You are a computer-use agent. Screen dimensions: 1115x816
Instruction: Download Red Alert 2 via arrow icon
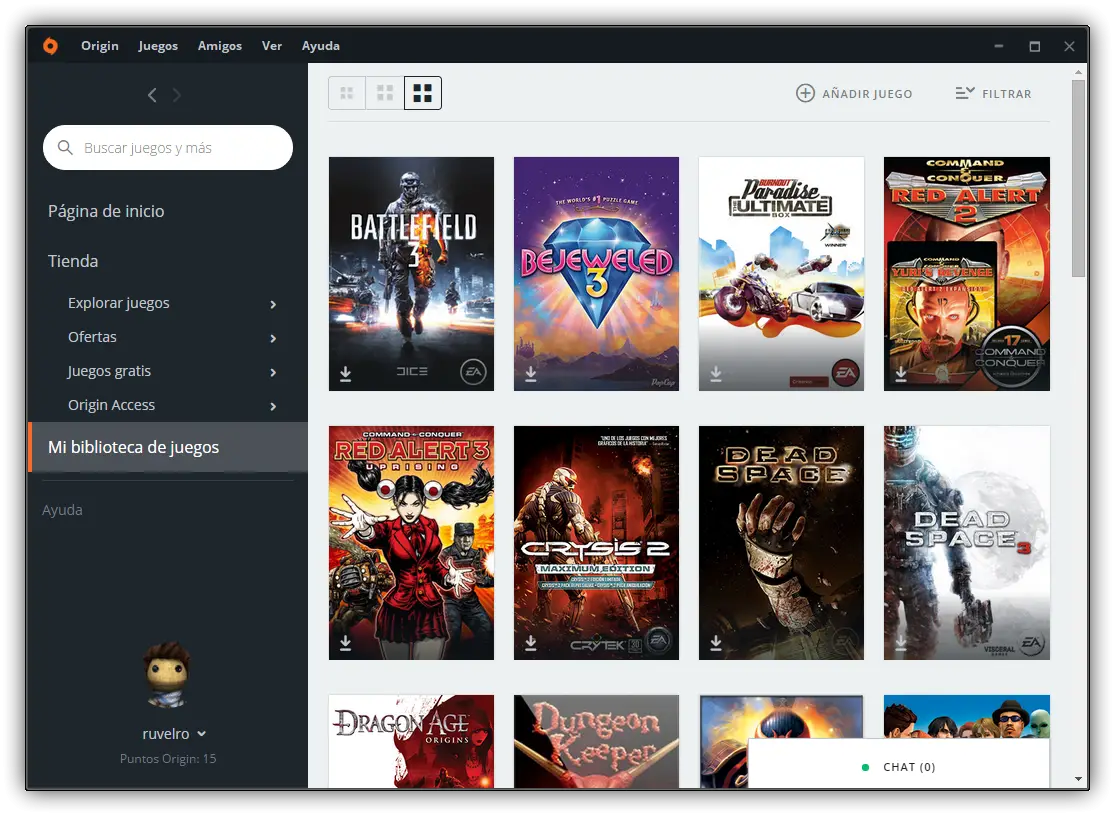[901, 373]
